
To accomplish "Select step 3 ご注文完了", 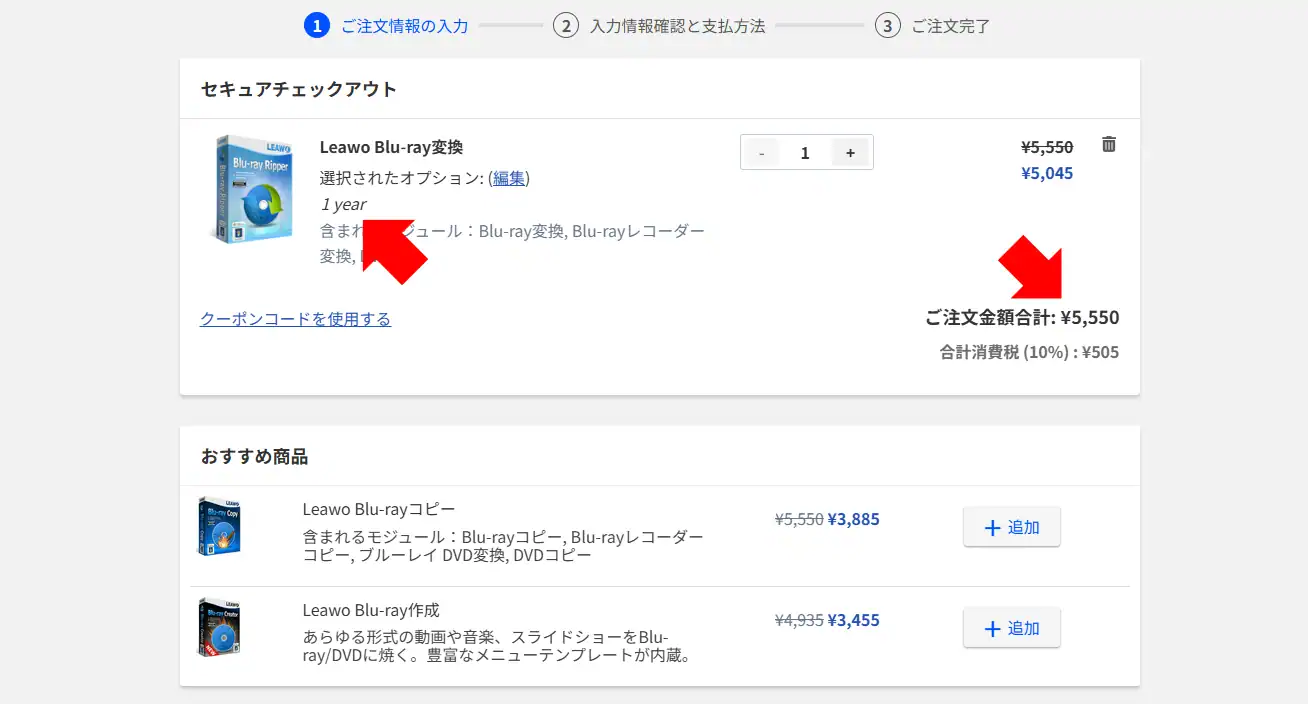I will (x=933, y=26).
